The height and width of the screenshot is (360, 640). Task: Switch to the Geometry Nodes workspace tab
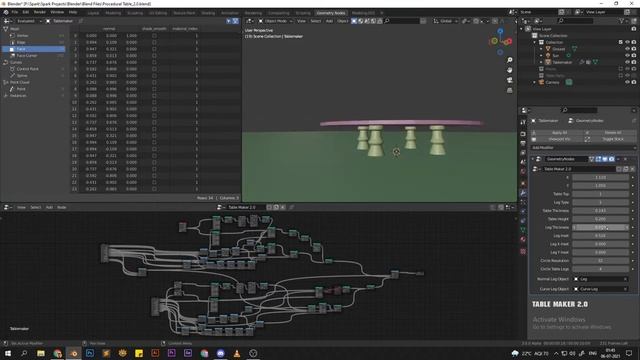[x=331, y=13]
